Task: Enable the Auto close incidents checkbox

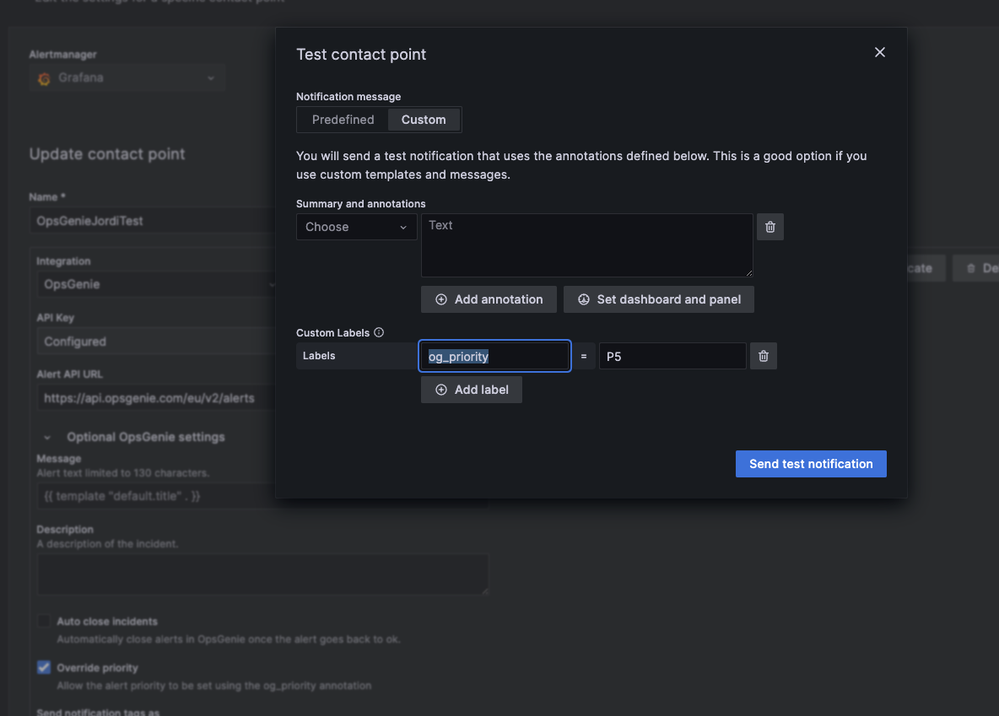Action: click(43, 621)
